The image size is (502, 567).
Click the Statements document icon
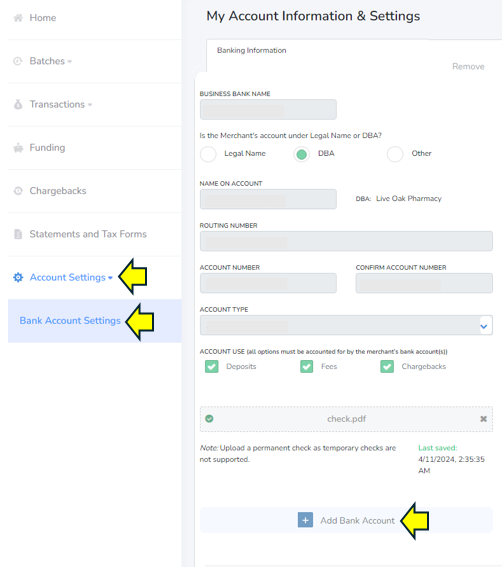[x=18, y=234]
